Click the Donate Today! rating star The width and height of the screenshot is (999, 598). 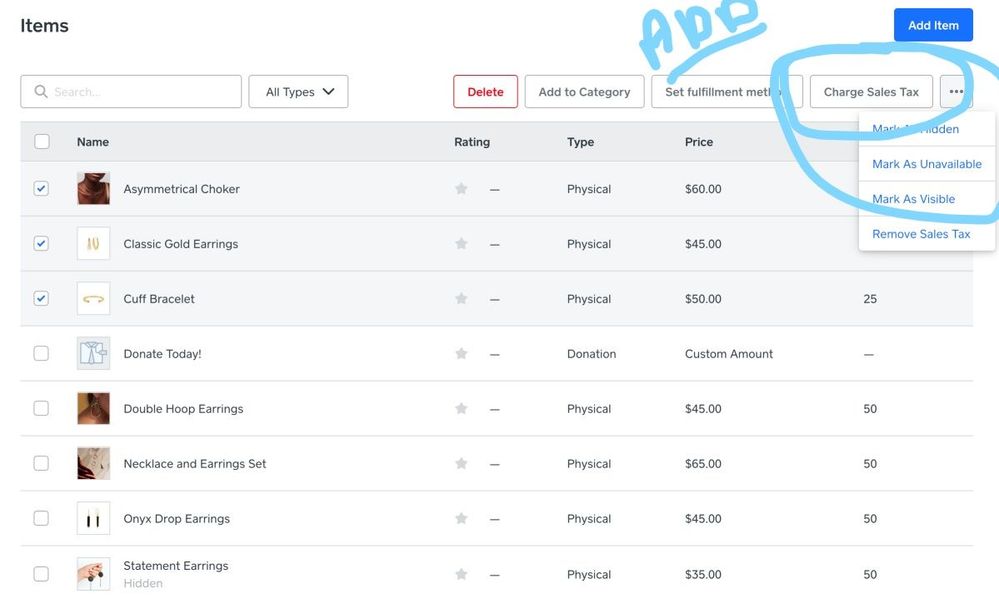[461, 354]
